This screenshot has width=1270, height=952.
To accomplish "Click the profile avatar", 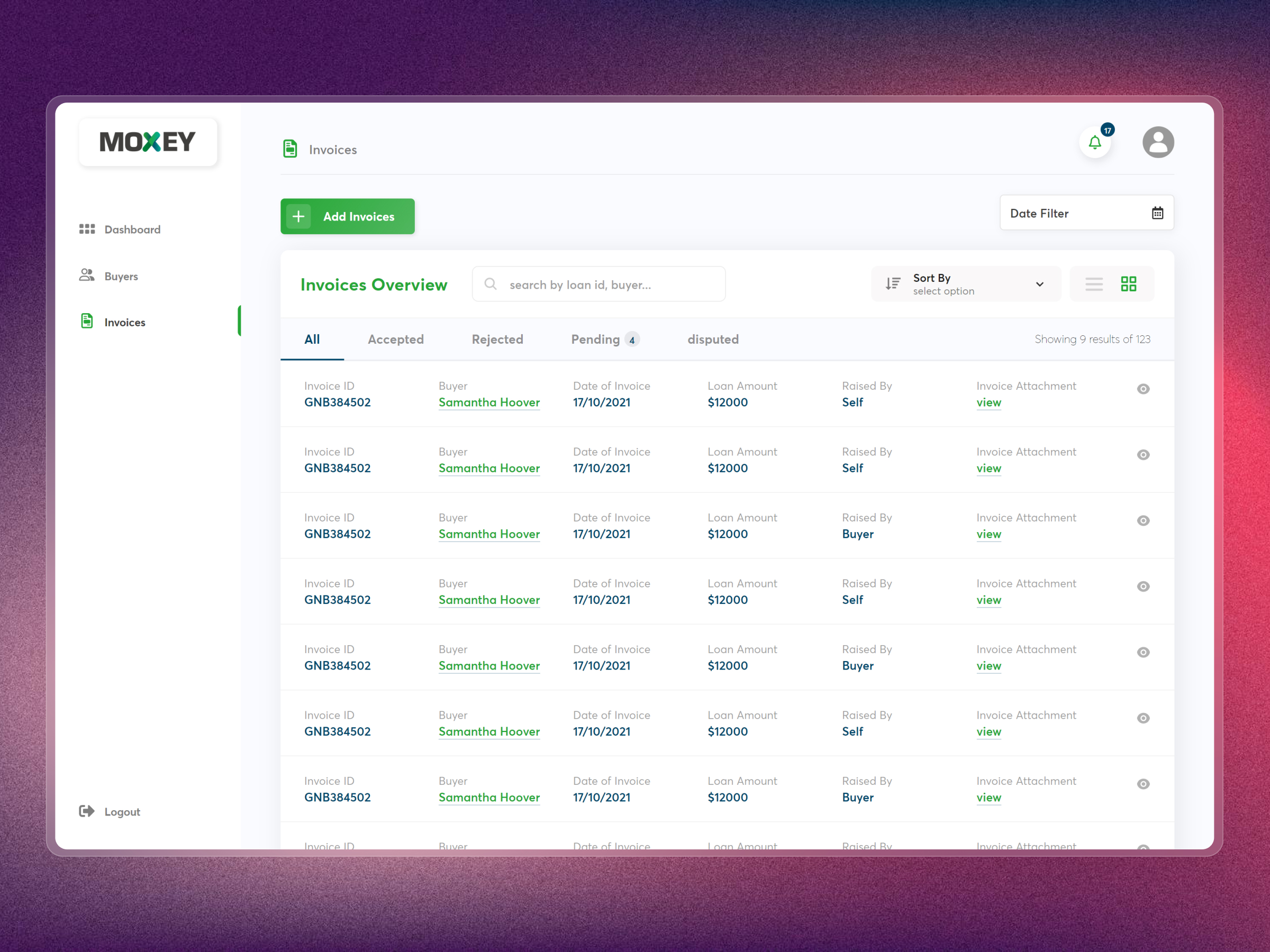I will (1158, 142).
